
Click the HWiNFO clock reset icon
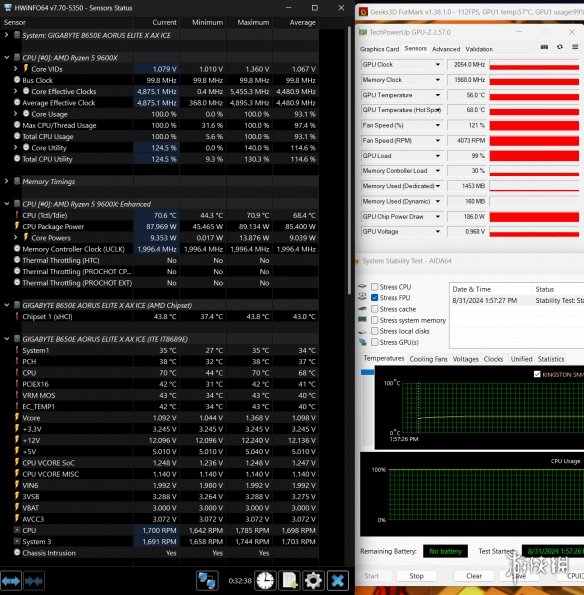pos(265,581)
